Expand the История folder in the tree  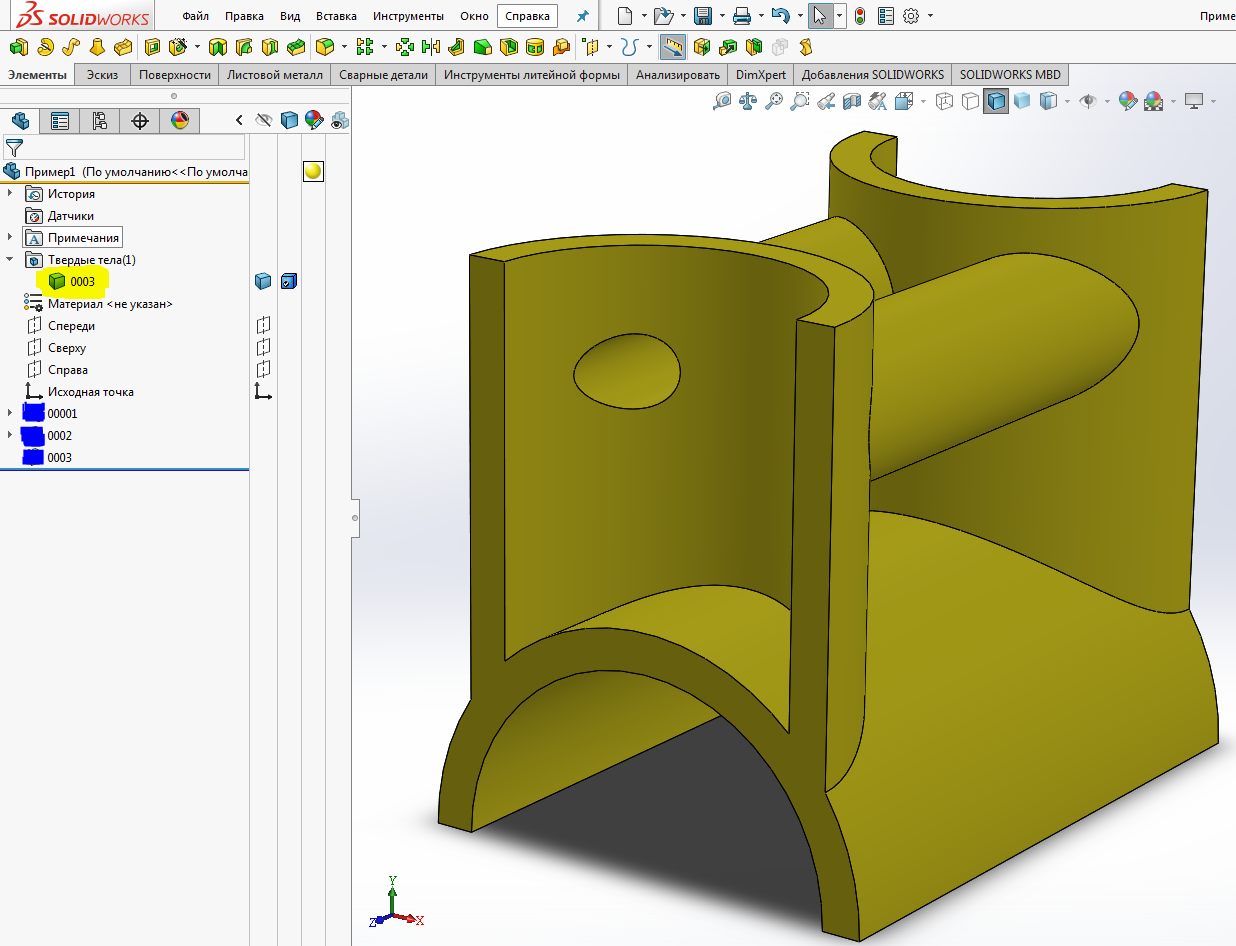(9, 193)
